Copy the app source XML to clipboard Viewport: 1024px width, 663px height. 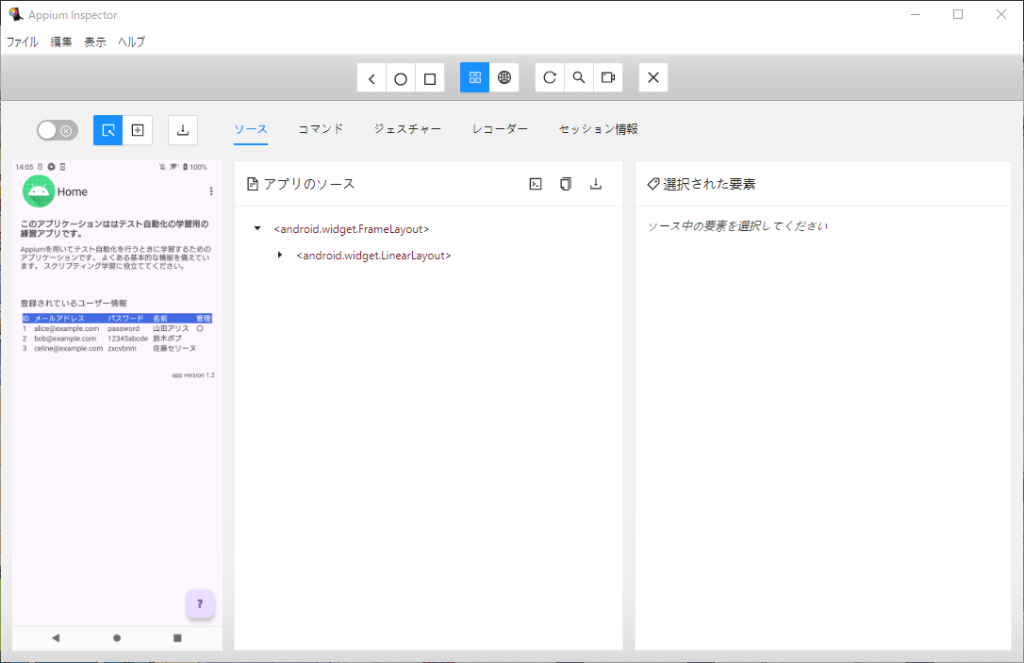pyautogui.click(x=566, y=184)
